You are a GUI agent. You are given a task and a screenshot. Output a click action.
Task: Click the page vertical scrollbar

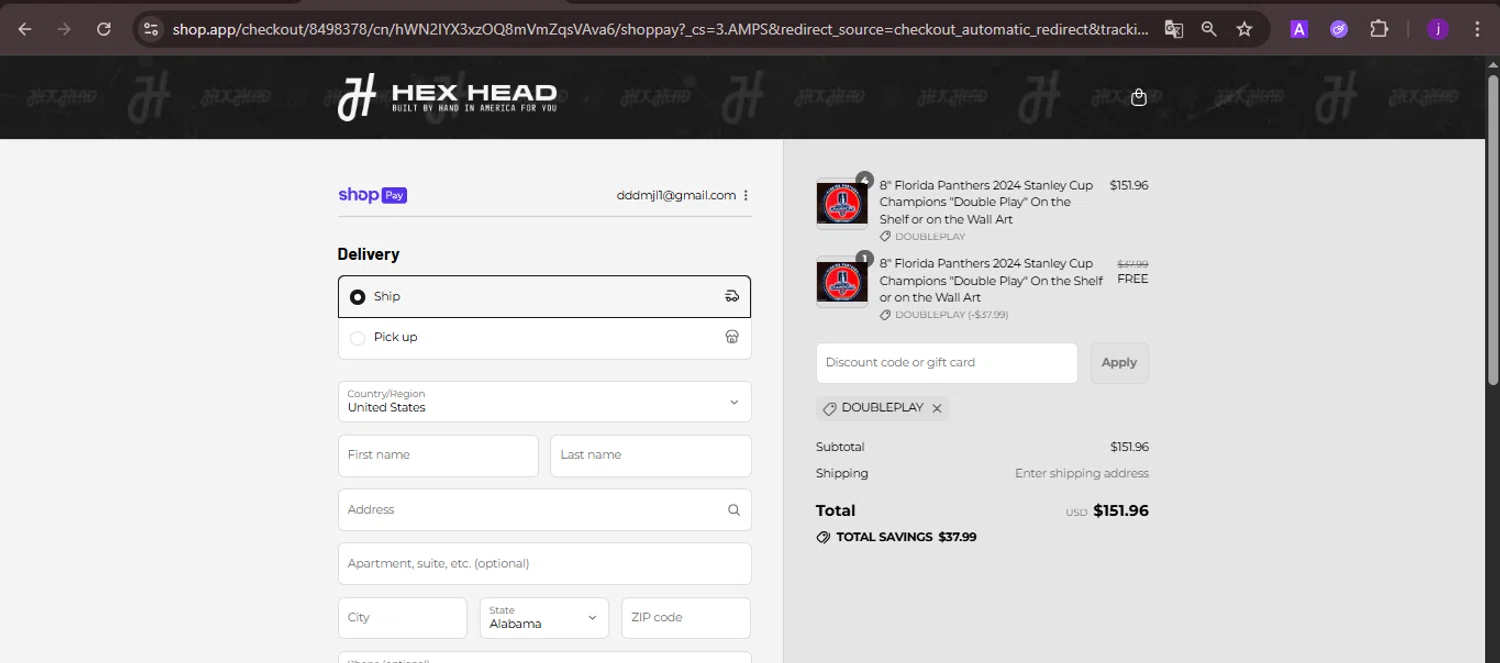pyautogui.click(x=1492, y=230)
